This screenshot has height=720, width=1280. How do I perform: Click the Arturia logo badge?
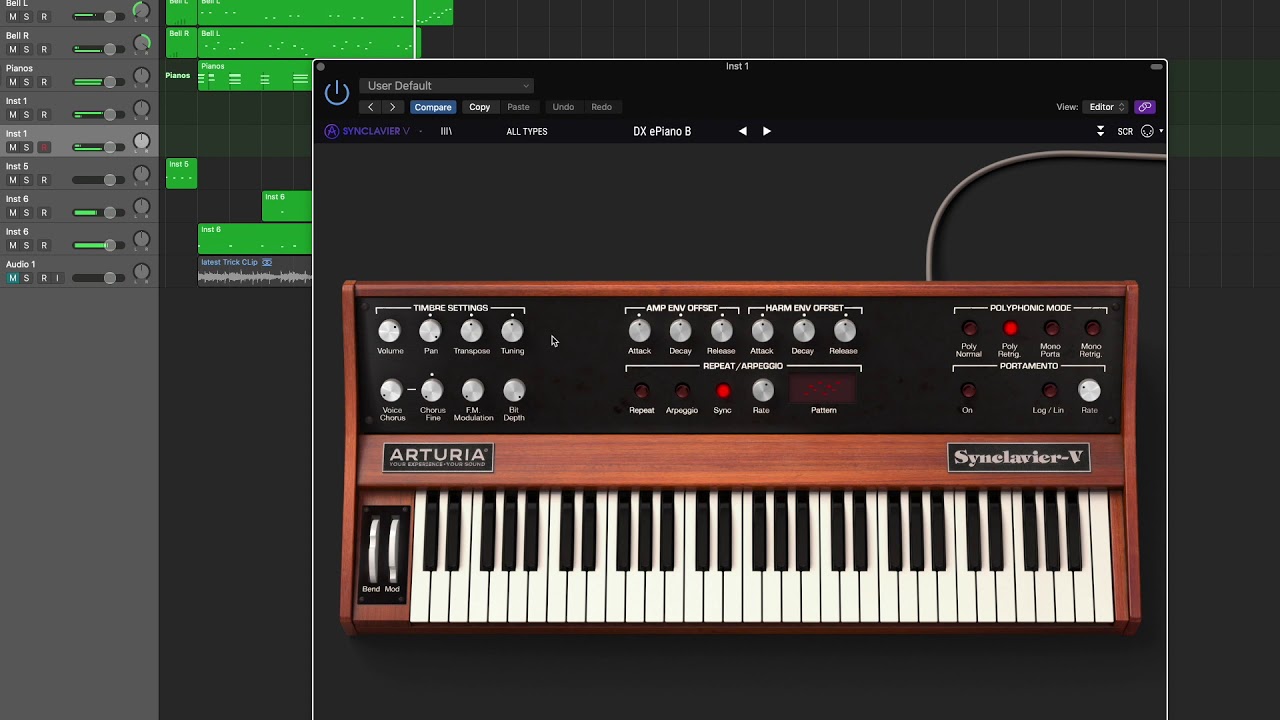click(x=438, y=457)
